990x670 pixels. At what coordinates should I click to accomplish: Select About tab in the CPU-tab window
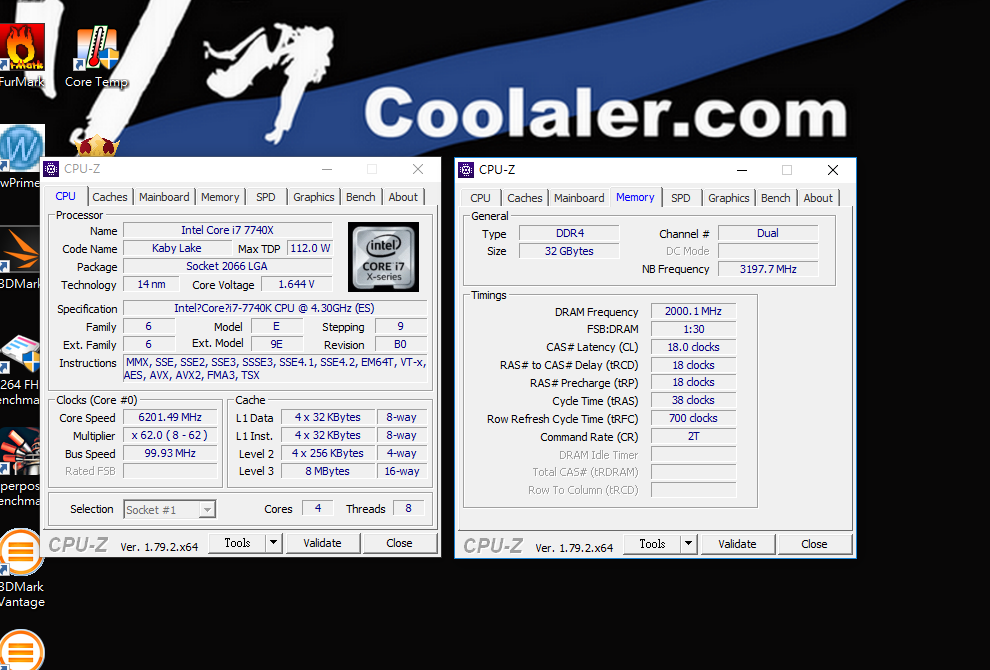pyautogui.click(x=403, y=197)
